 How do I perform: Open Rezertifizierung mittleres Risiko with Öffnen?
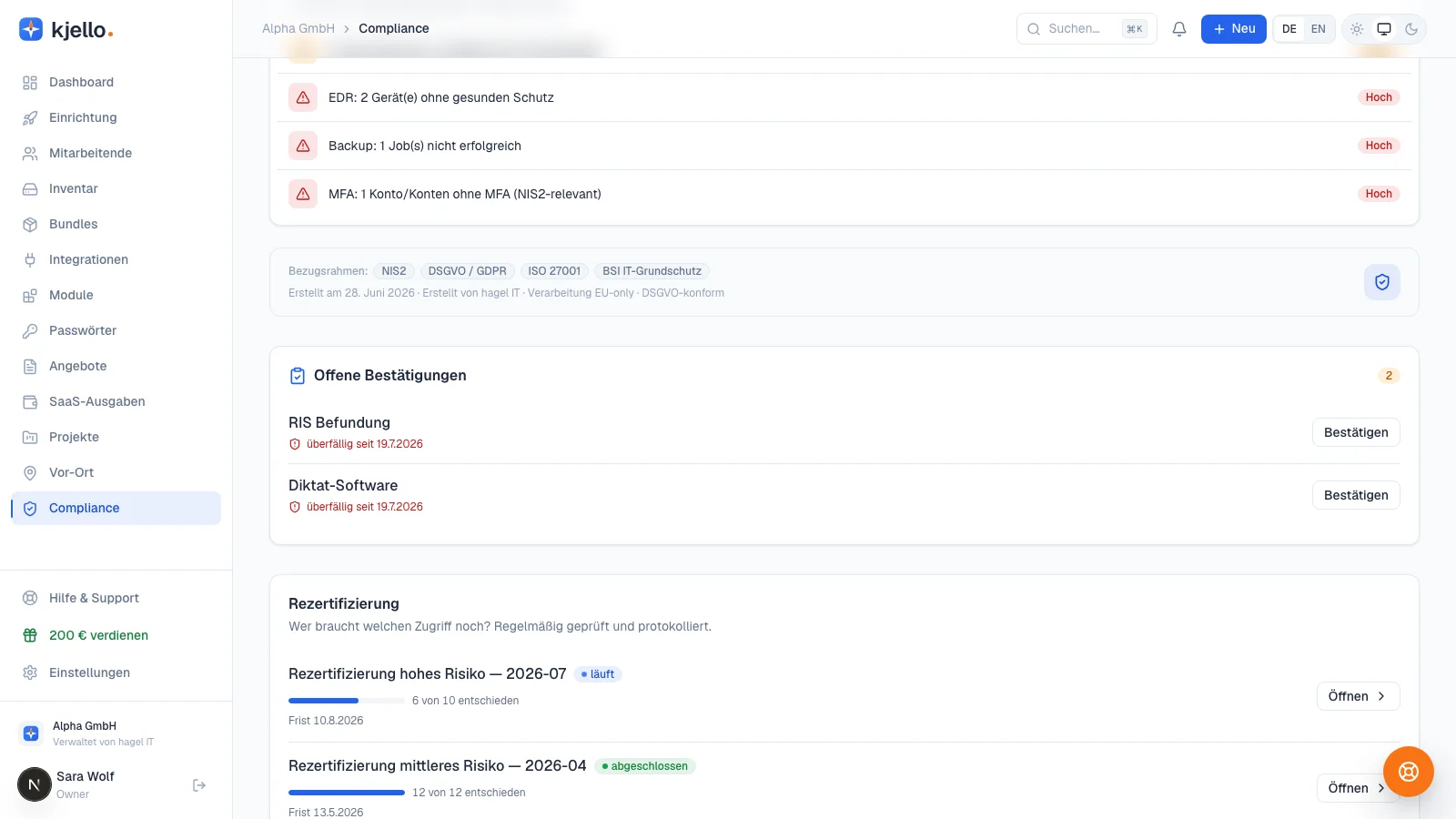click(1358, 788)
